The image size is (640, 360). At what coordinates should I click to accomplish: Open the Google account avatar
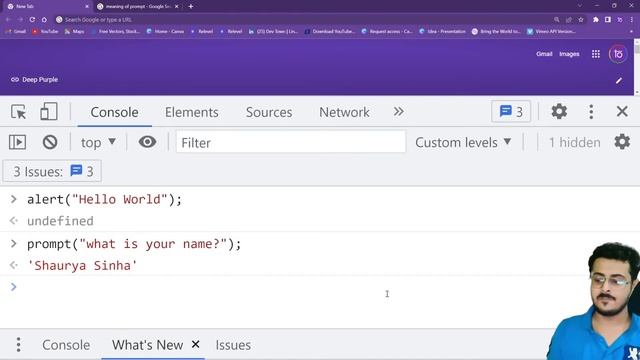[618, 54]
